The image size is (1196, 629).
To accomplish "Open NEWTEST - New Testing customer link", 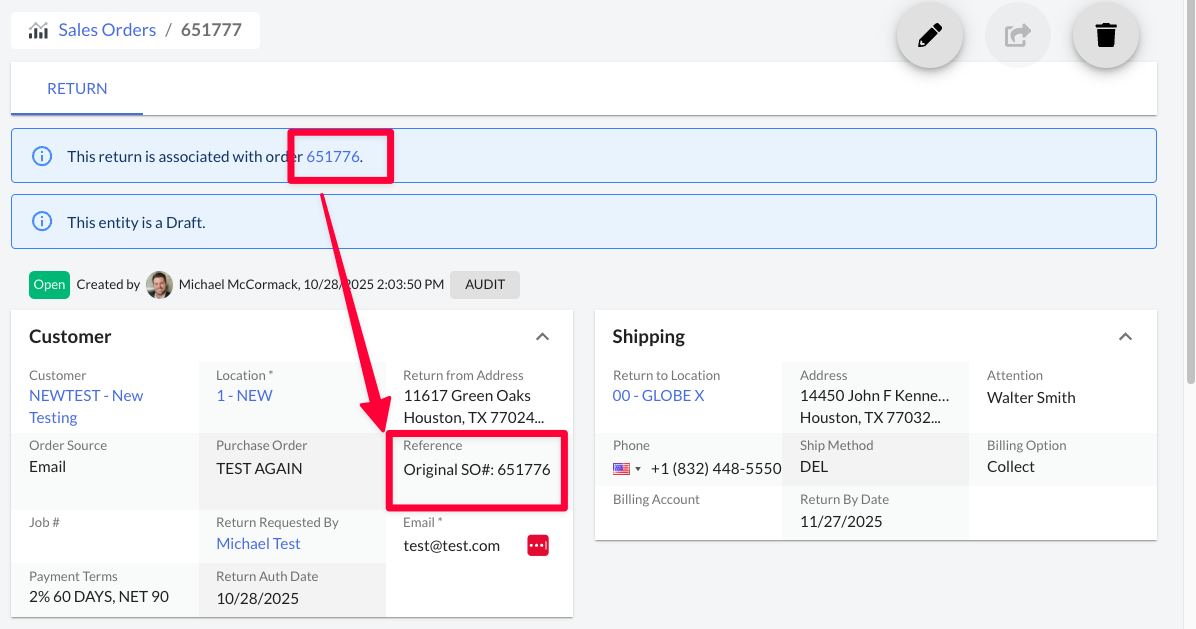I will 85,406.
